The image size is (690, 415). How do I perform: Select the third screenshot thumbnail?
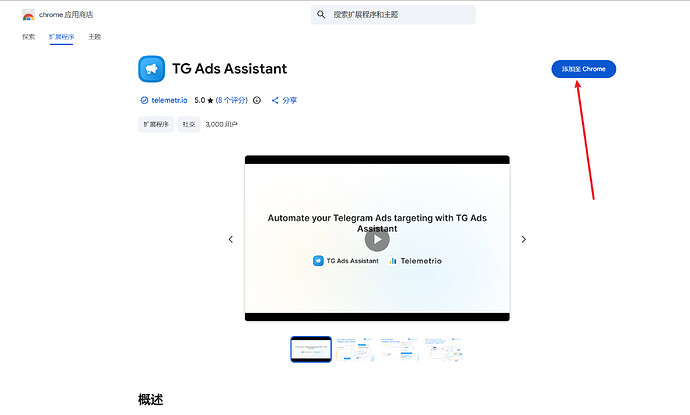point(399,349)
